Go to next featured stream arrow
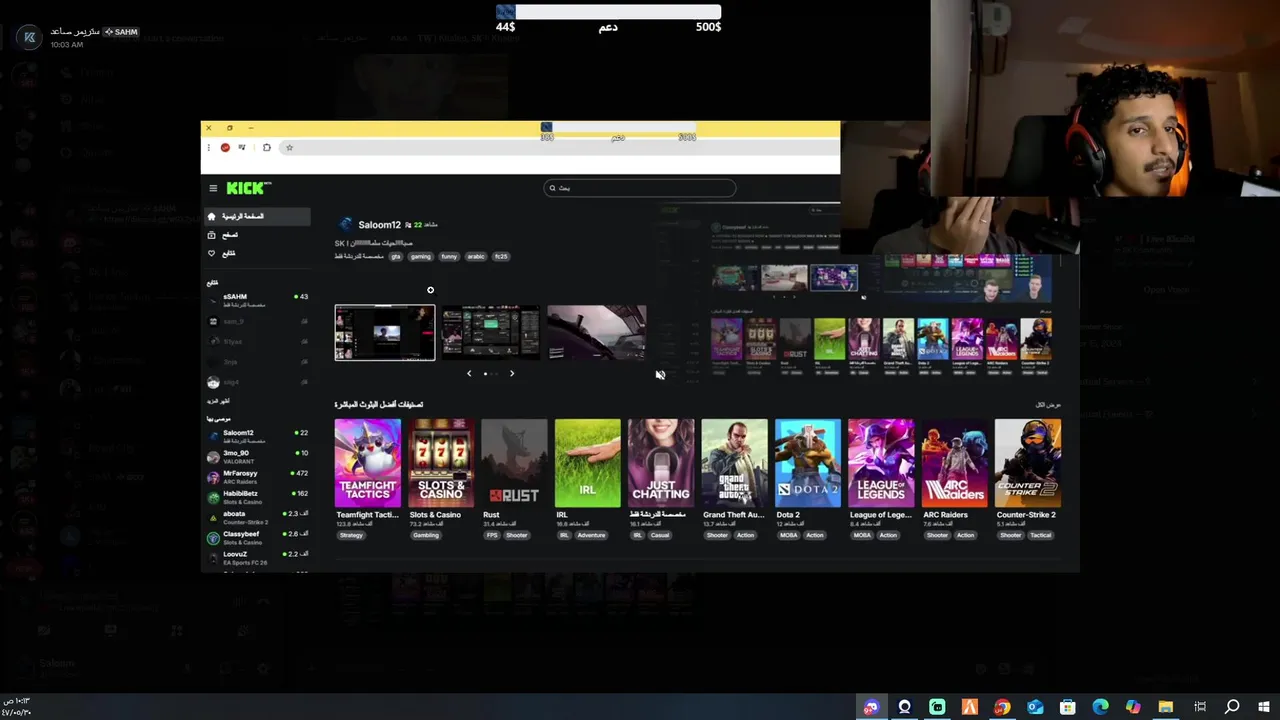Viewport: 1280px width, 720px height. click(x=511, y=374)
